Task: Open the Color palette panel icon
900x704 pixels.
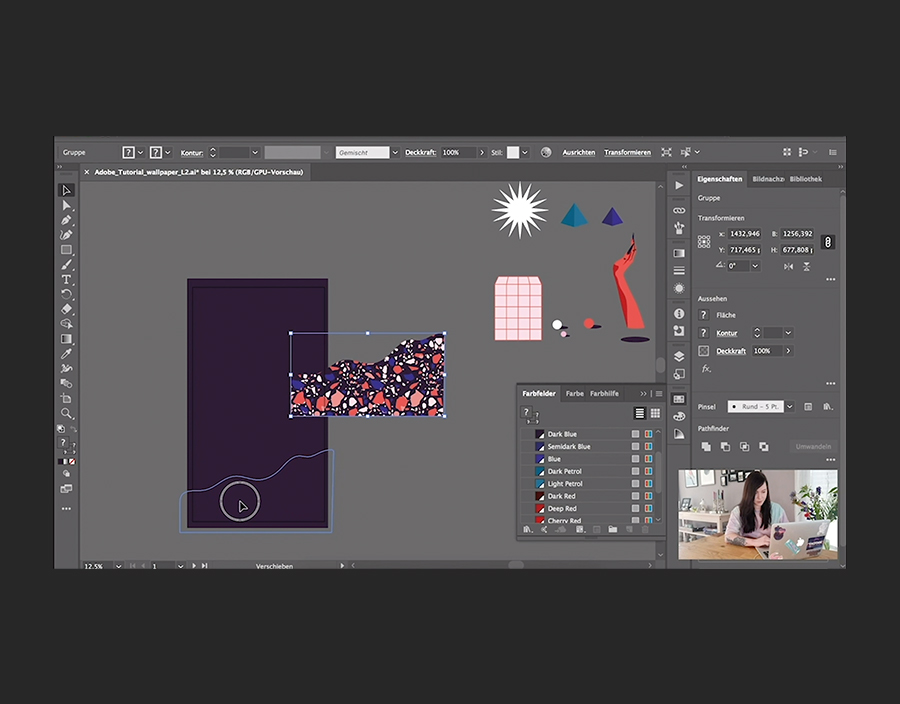Action: coord(679,416)
